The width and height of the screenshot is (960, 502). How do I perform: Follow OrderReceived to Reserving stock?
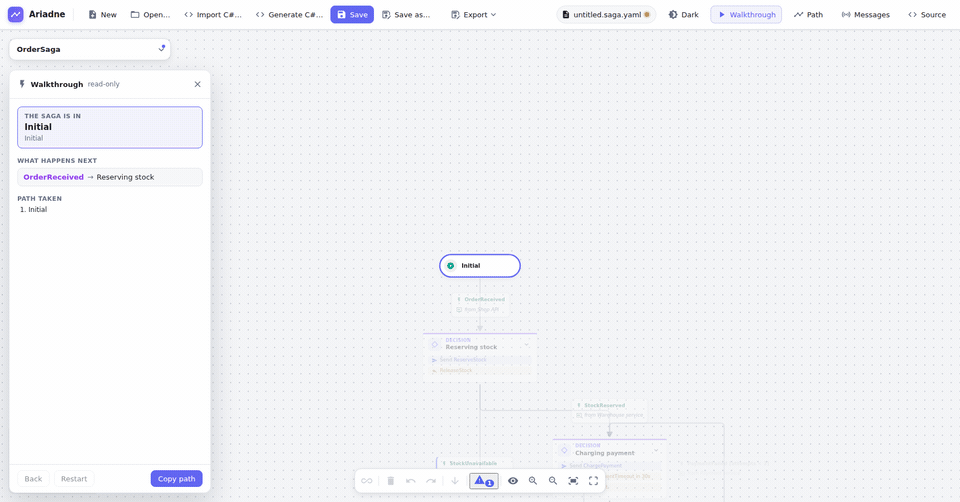(x=110, y=177)
